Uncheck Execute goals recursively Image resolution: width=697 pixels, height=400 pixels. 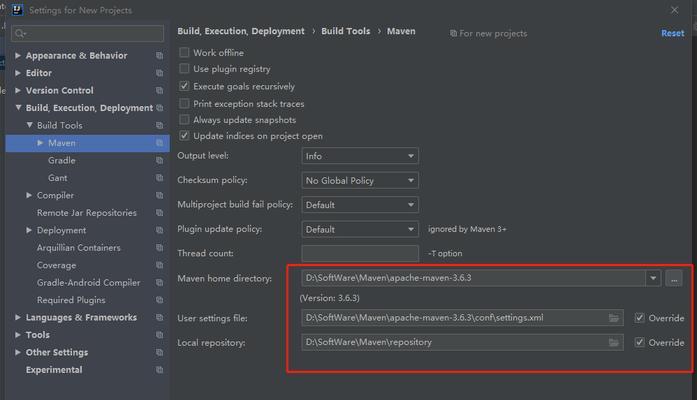184,86
